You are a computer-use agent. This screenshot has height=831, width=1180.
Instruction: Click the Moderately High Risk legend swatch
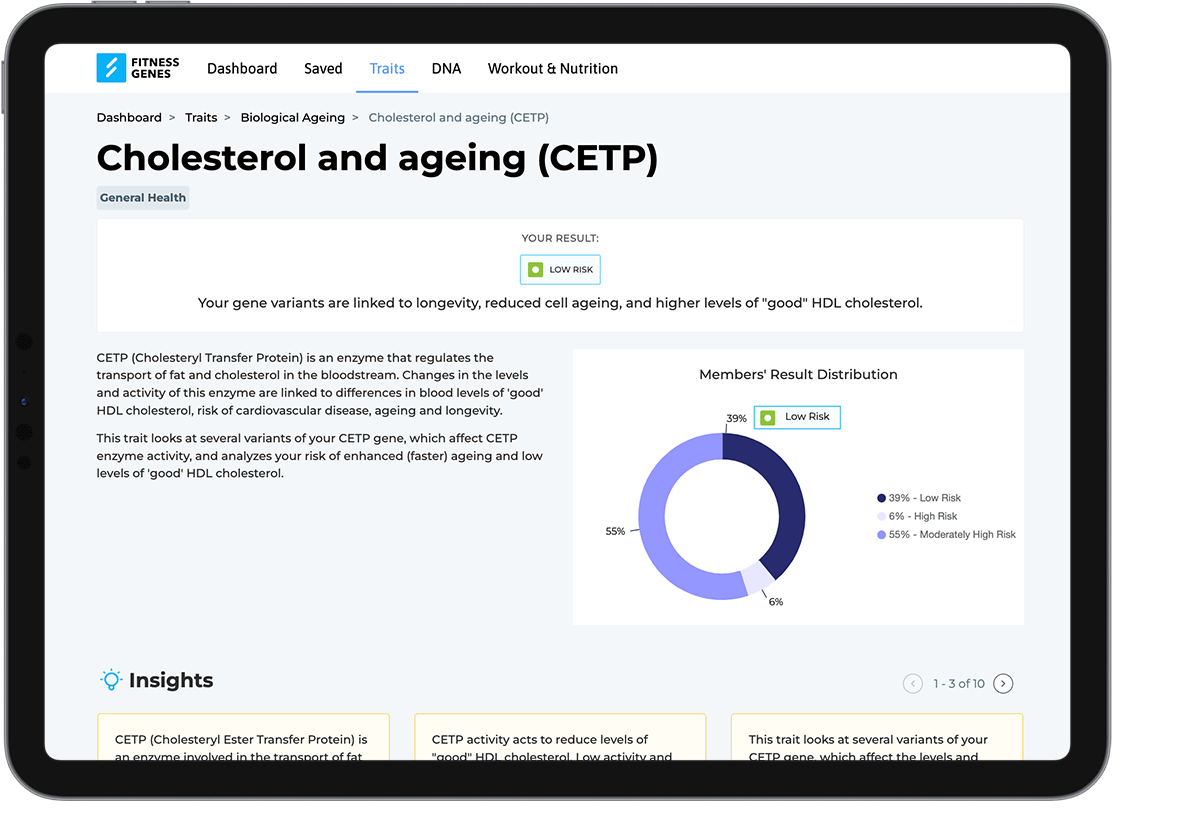click(x=881, y=535)
